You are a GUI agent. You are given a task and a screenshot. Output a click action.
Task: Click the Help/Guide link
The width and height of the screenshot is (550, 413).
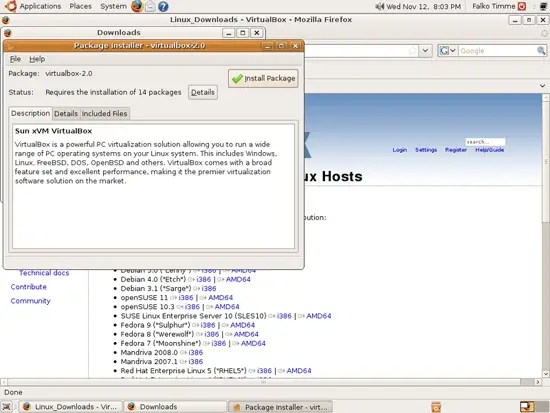(490, 150)
